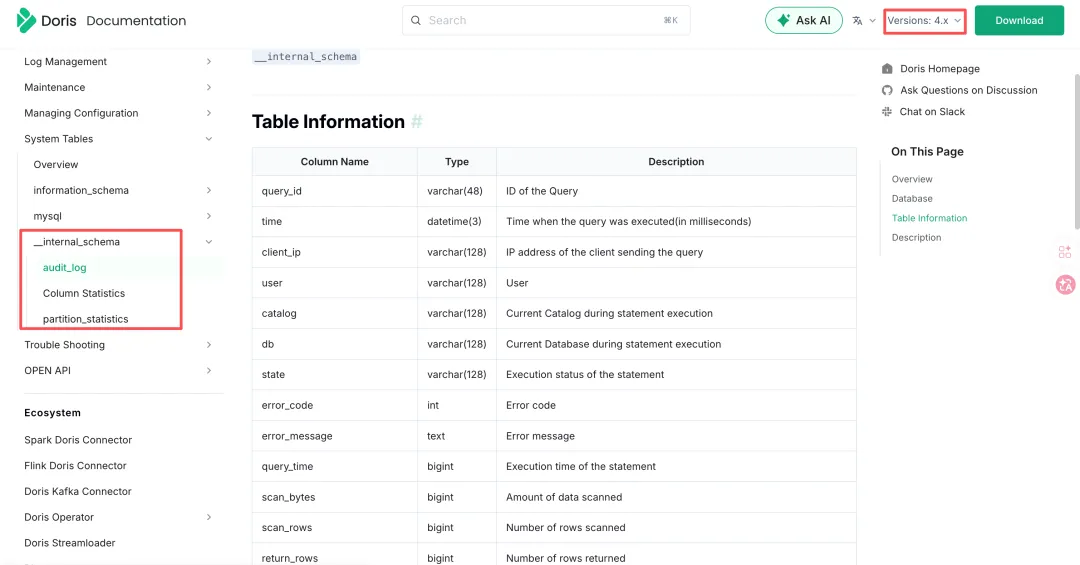Open the language translation icon menu
Viewport: 1080px width, 565px height.
pos(858,20)
